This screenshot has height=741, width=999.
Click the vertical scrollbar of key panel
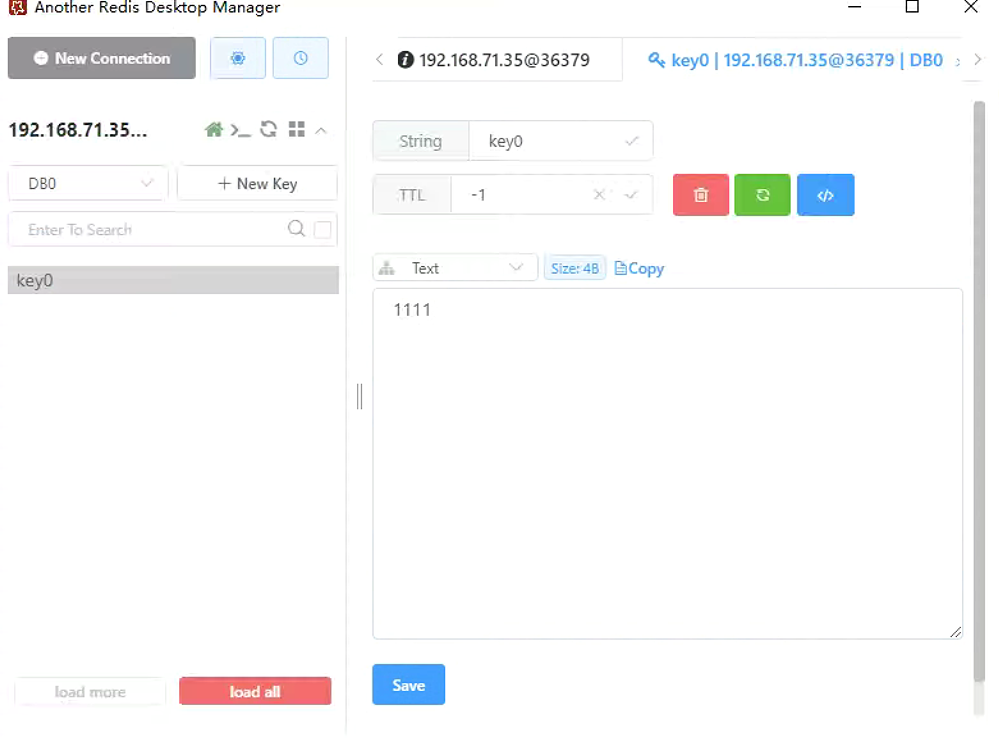pyautogui.click(x=979, y=392)
